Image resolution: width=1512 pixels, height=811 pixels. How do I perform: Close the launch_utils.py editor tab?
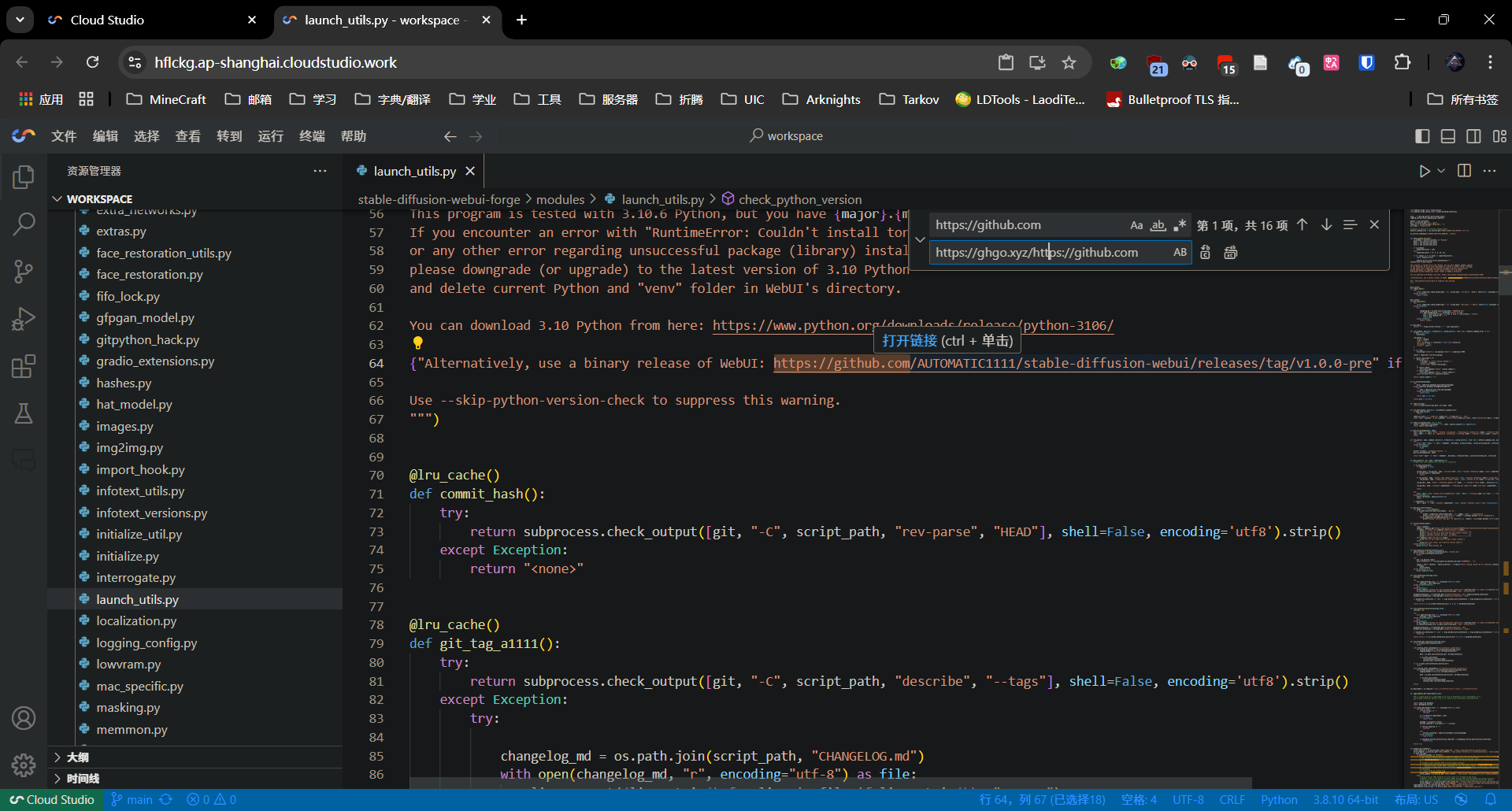pyautogui.click(x=470, y=171)
